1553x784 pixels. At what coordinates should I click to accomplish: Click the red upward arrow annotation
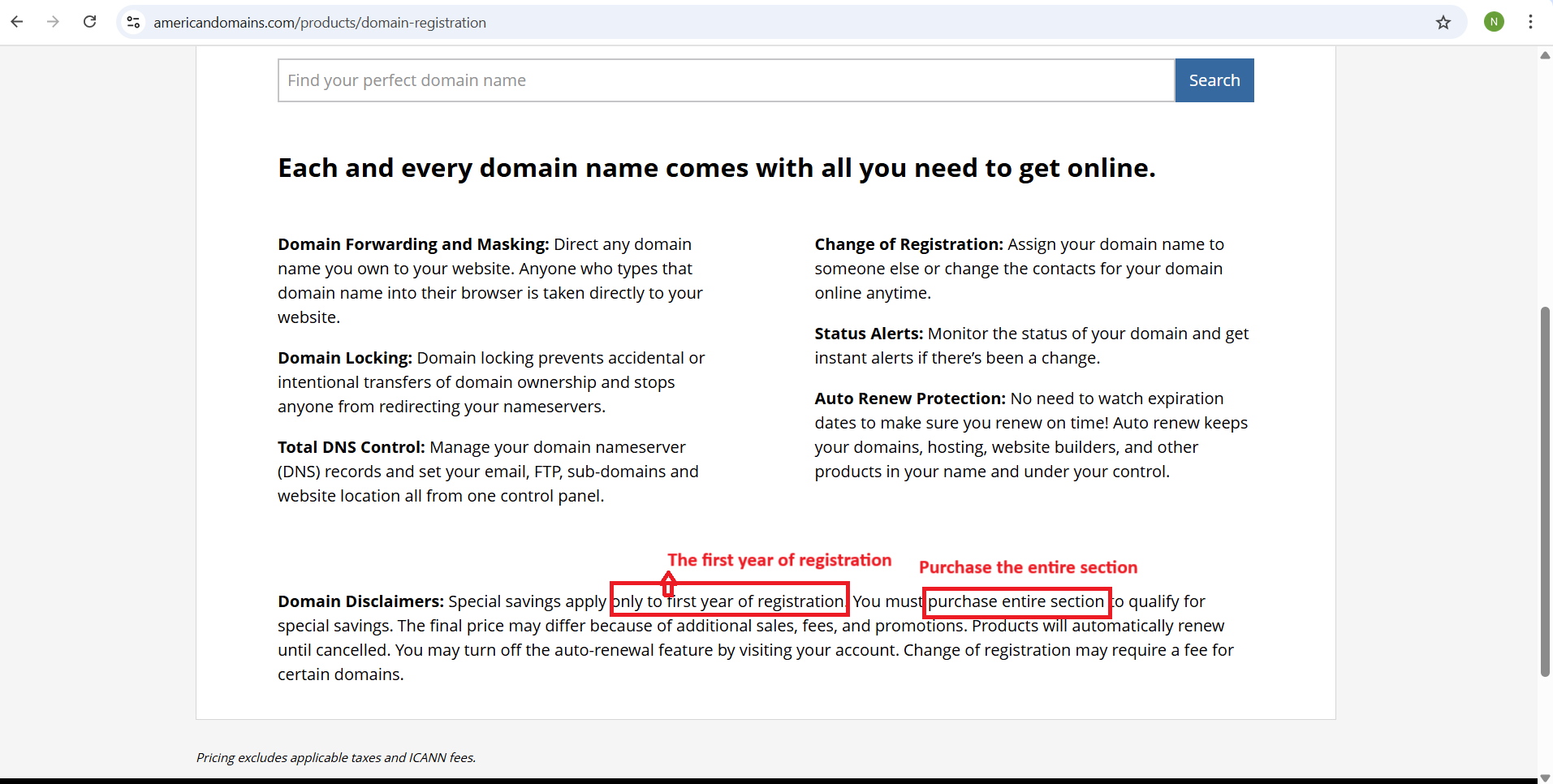point(668,583)
